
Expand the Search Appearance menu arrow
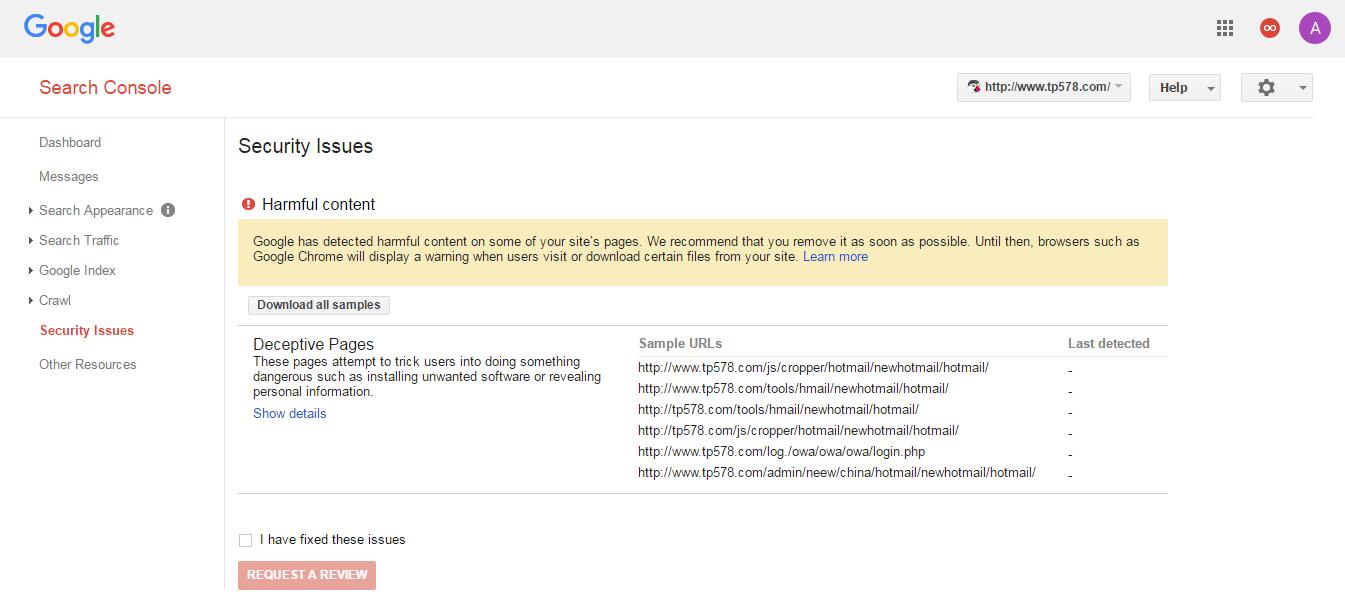30,211
